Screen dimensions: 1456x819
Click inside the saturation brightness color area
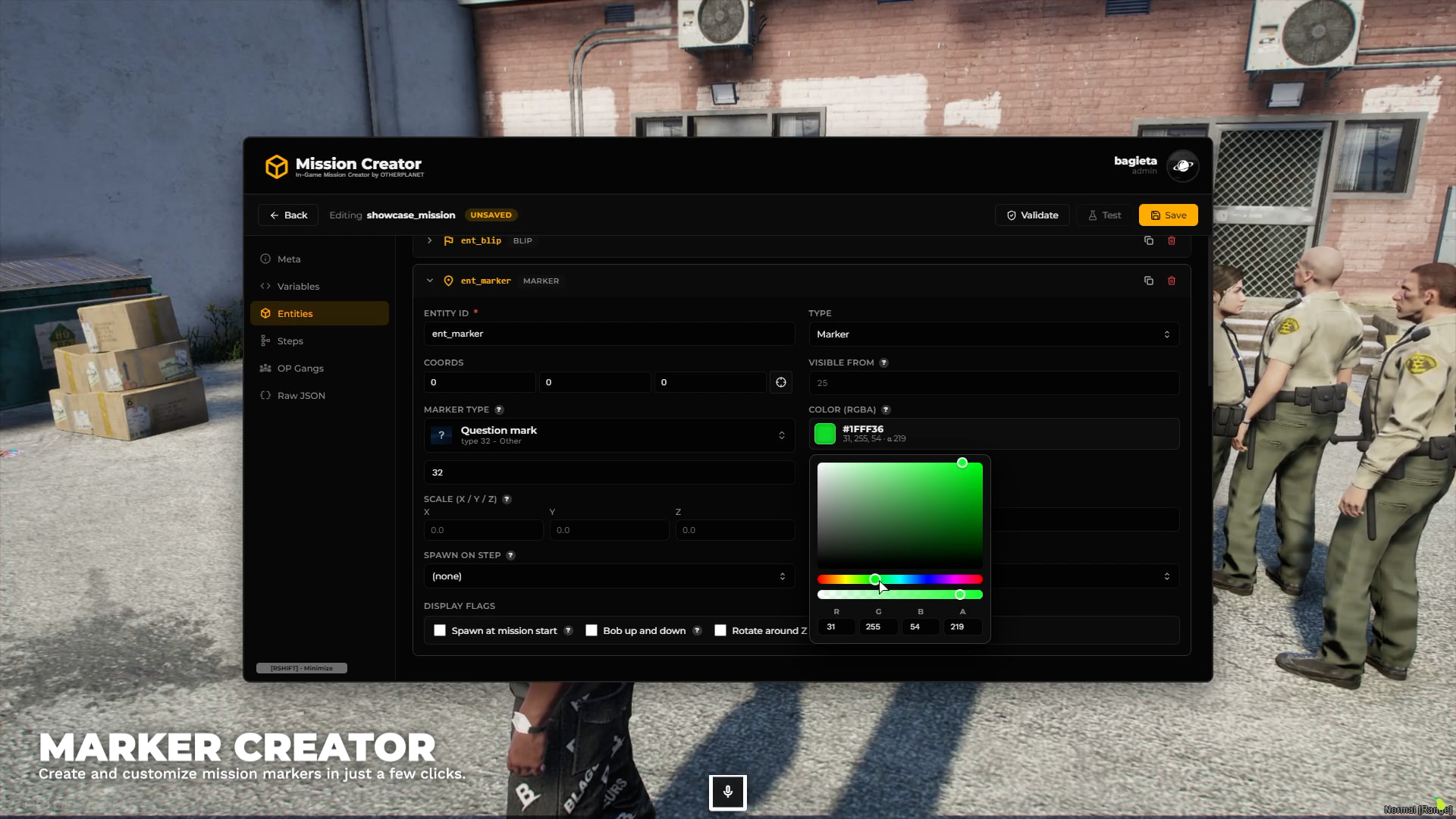coord(900,516)
